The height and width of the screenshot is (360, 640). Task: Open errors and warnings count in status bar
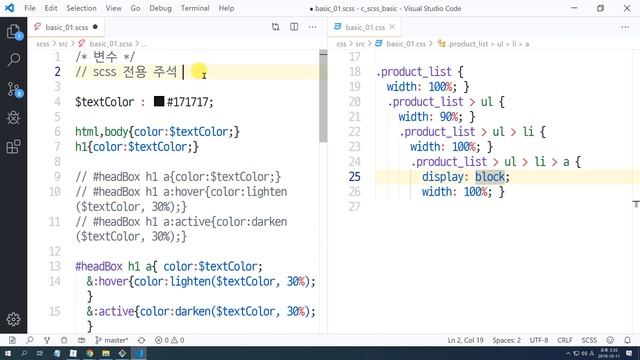(x=169, y=340)
